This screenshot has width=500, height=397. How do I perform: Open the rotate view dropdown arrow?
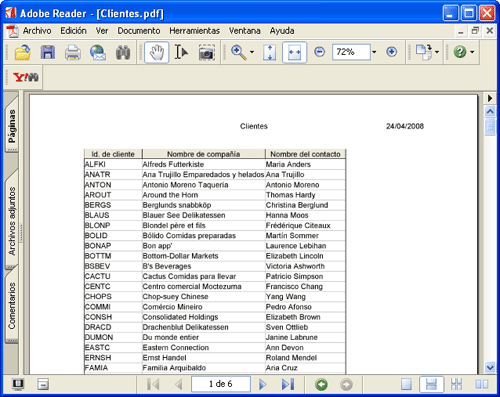[437, 52]
